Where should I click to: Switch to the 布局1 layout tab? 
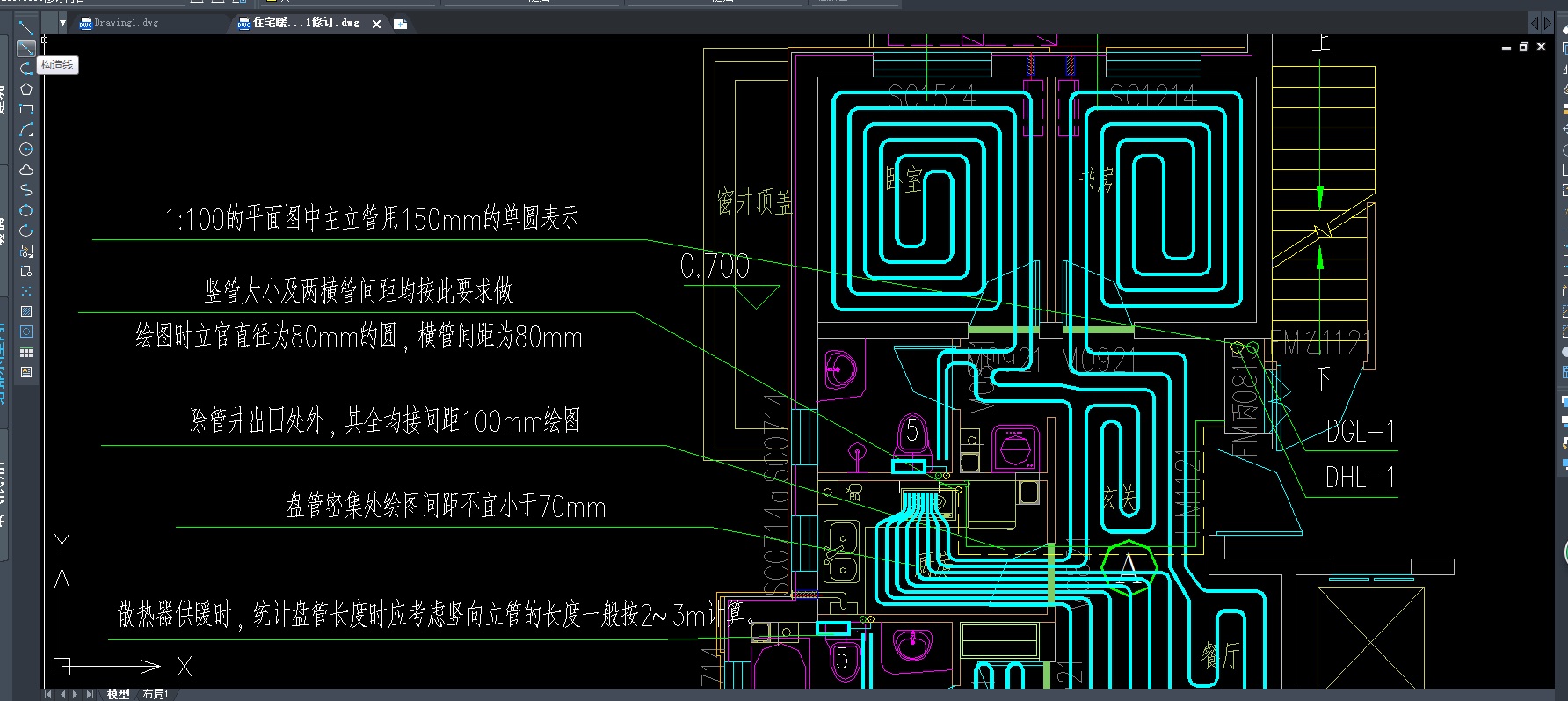156,694
